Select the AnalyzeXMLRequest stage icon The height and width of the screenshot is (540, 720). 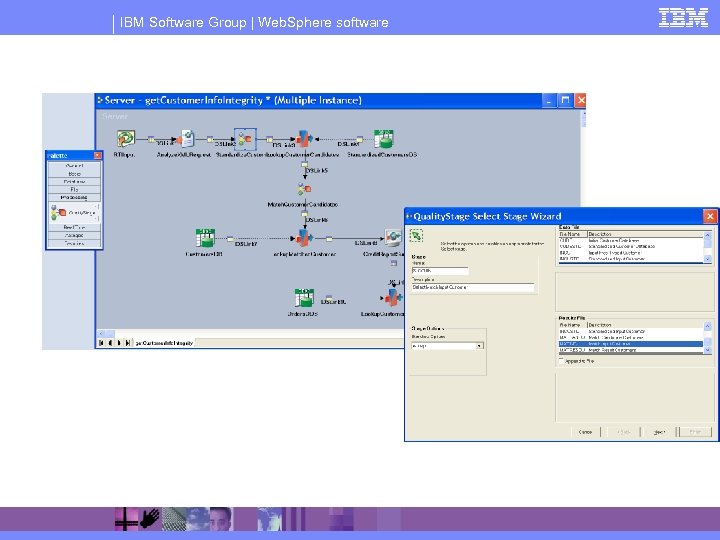(186, 138)
